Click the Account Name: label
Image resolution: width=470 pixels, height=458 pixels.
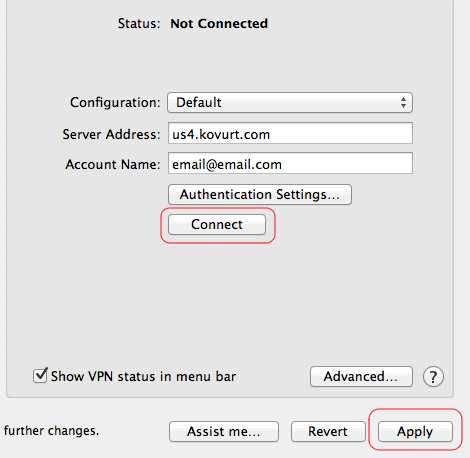113,165
